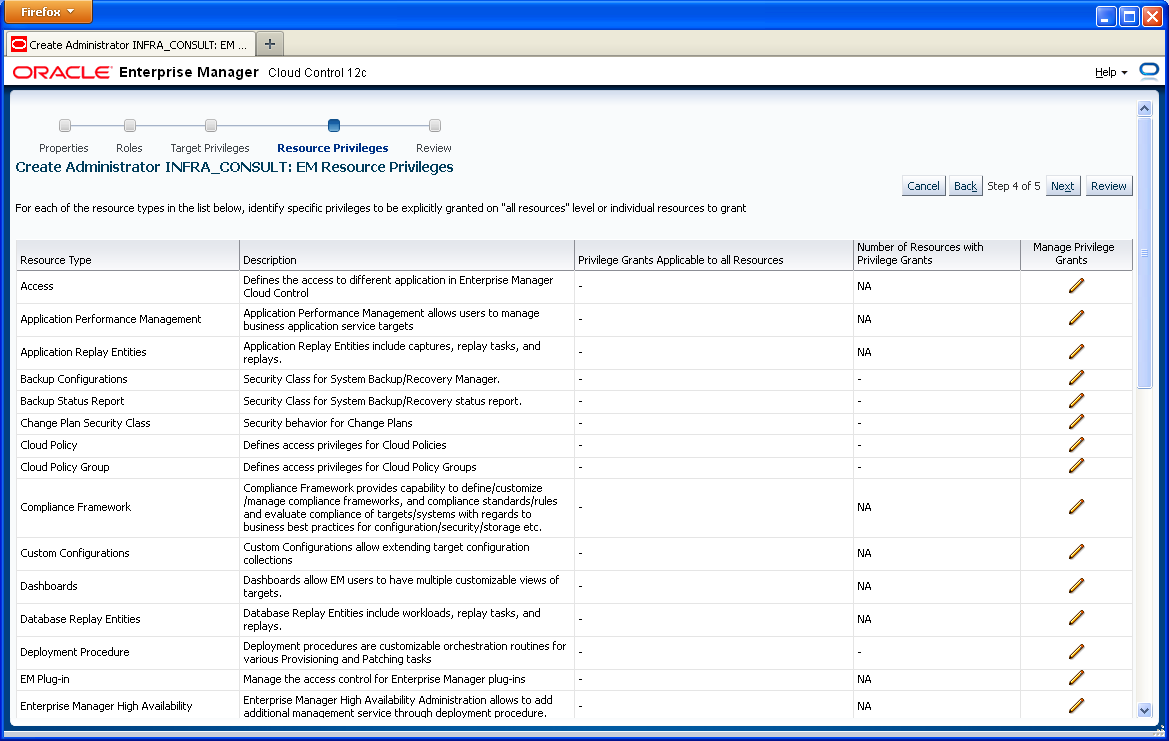
Task: Click 'Number of Resources with Privilege Grants' header
Action: click(x=936, y=256)
